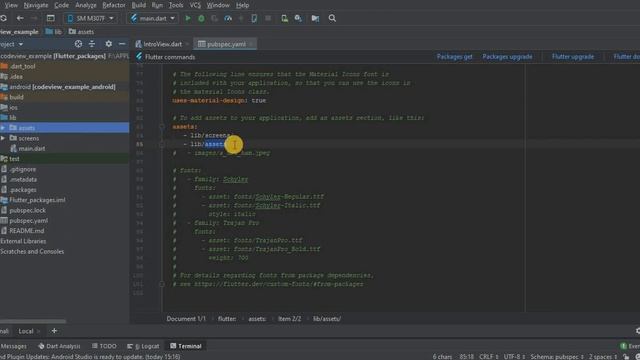Navigate back with left arrow icon
Viewport: 640px width, 360px height.
[x=20, y=18]
